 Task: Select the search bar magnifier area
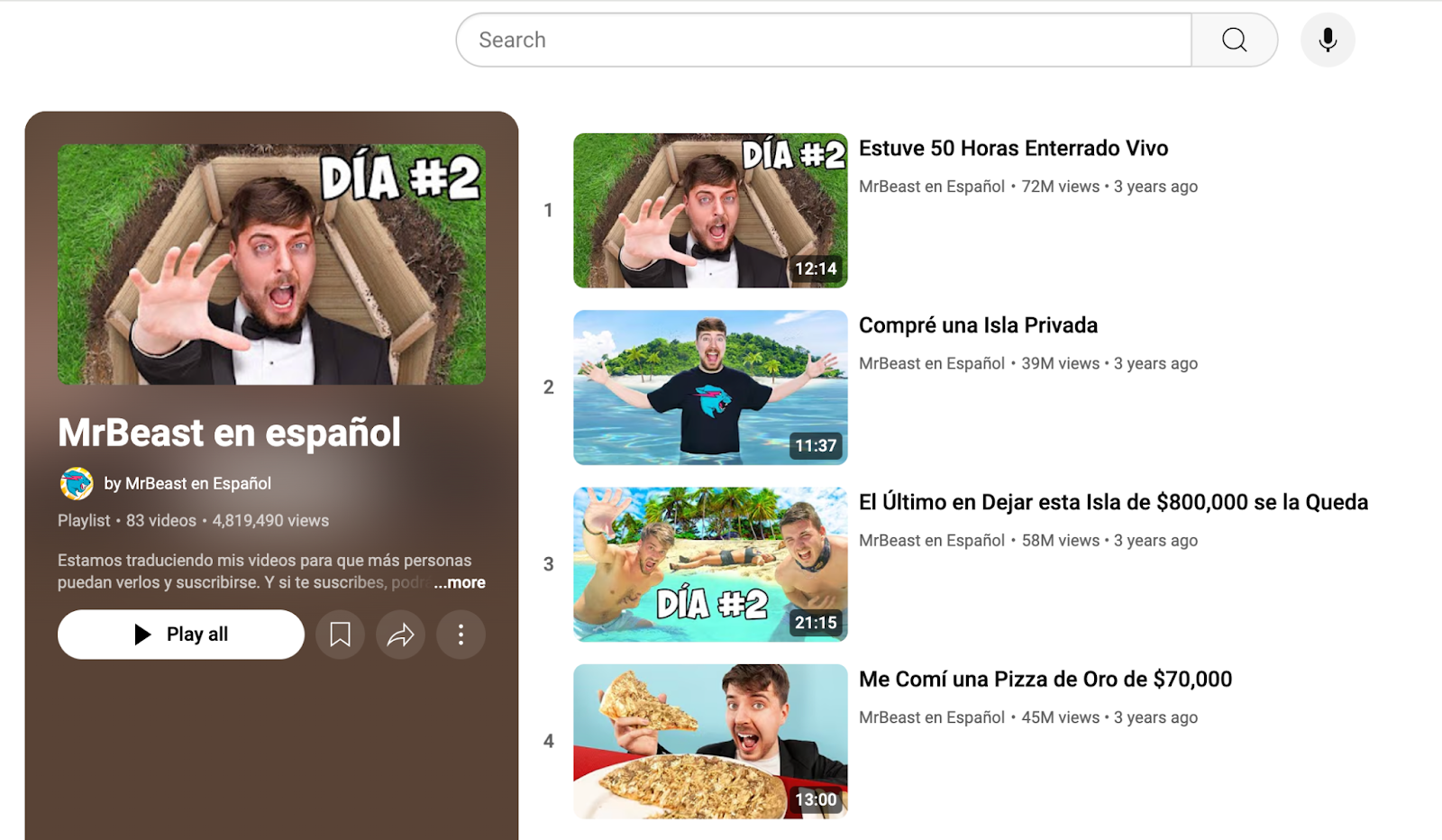coord(1235,40)
